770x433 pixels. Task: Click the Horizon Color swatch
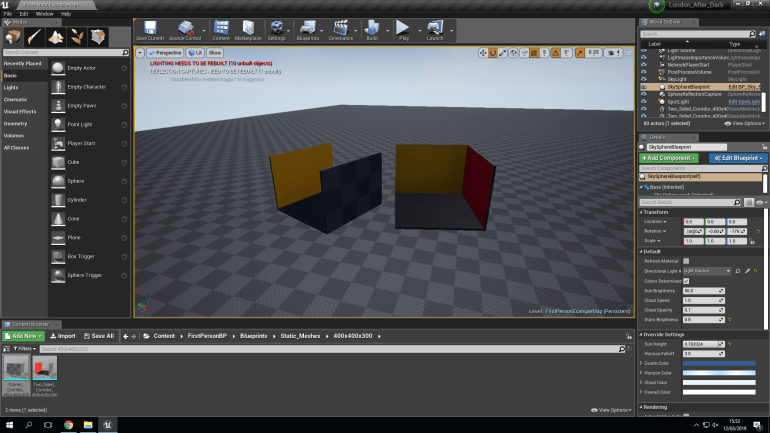pyautogui.click(x=719, y=373)
